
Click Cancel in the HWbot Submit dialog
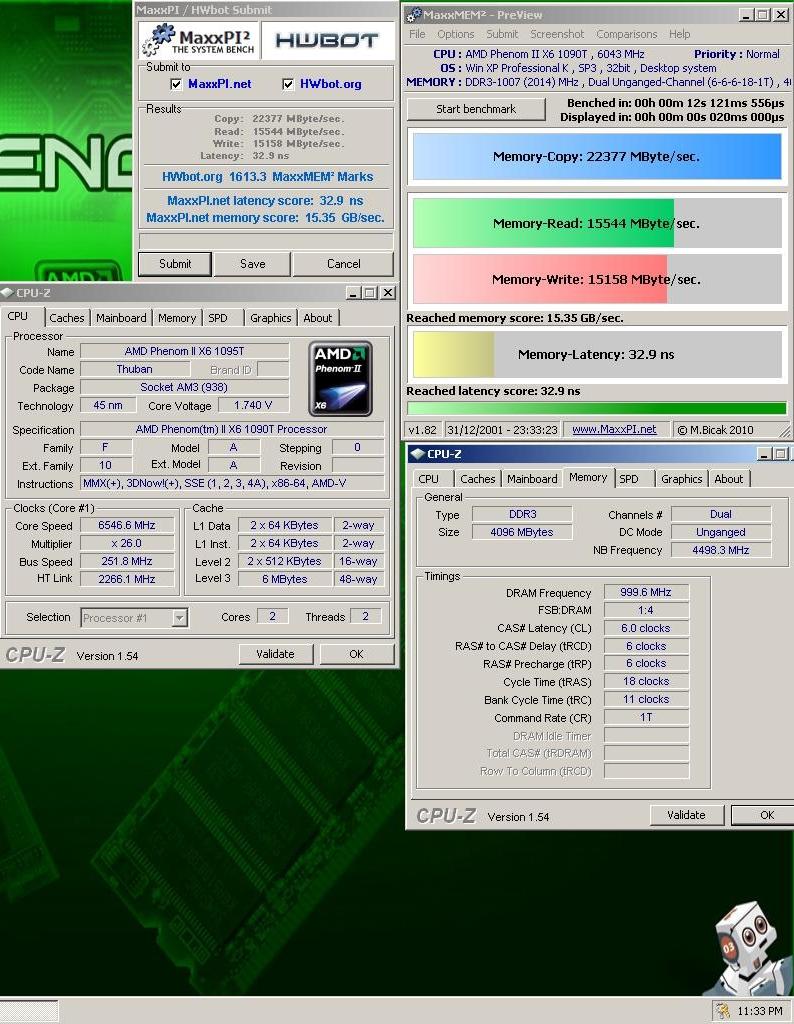(343, 264)
